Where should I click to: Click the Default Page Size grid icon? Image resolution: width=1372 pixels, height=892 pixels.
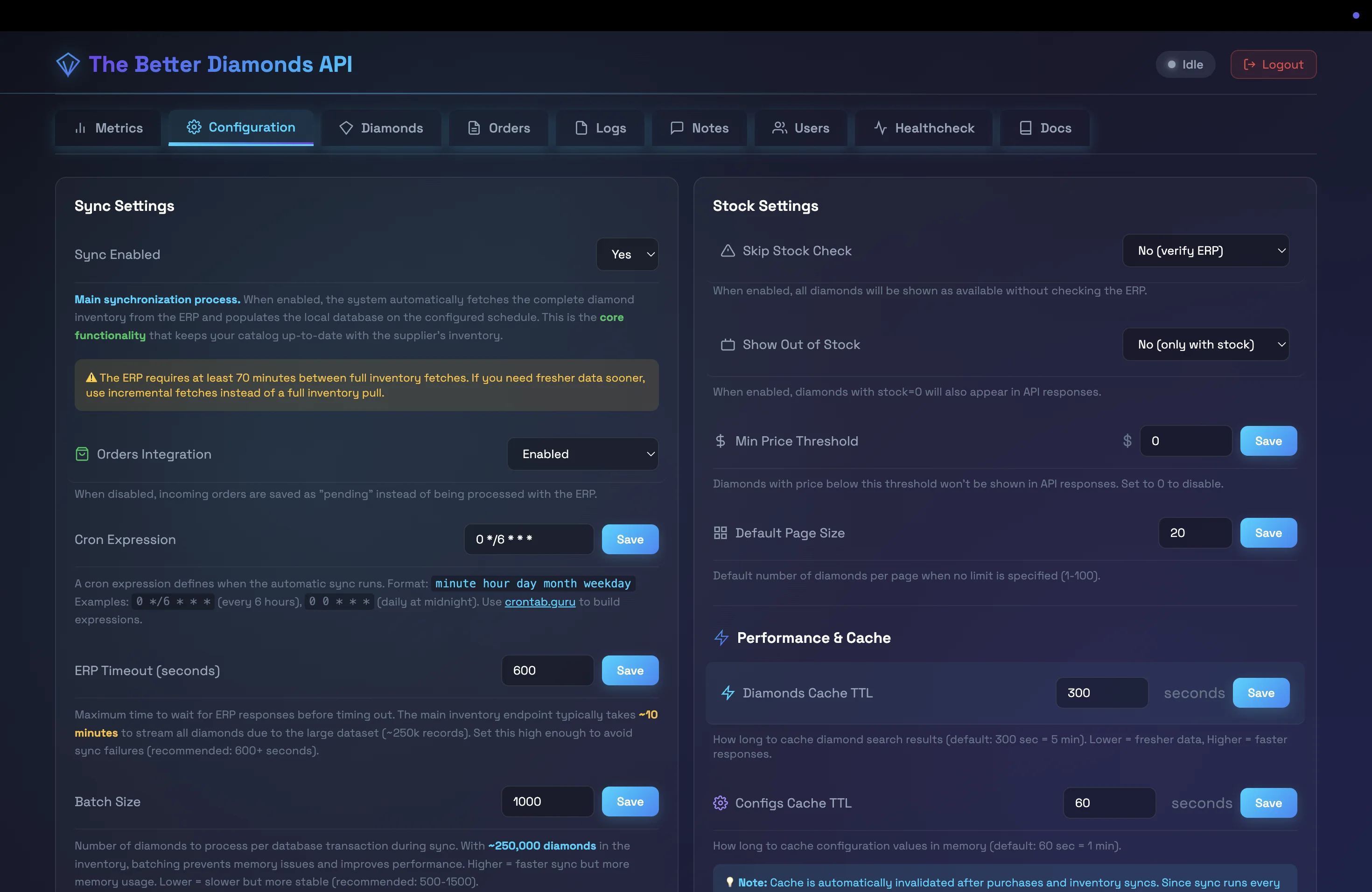tap(720, 533)
